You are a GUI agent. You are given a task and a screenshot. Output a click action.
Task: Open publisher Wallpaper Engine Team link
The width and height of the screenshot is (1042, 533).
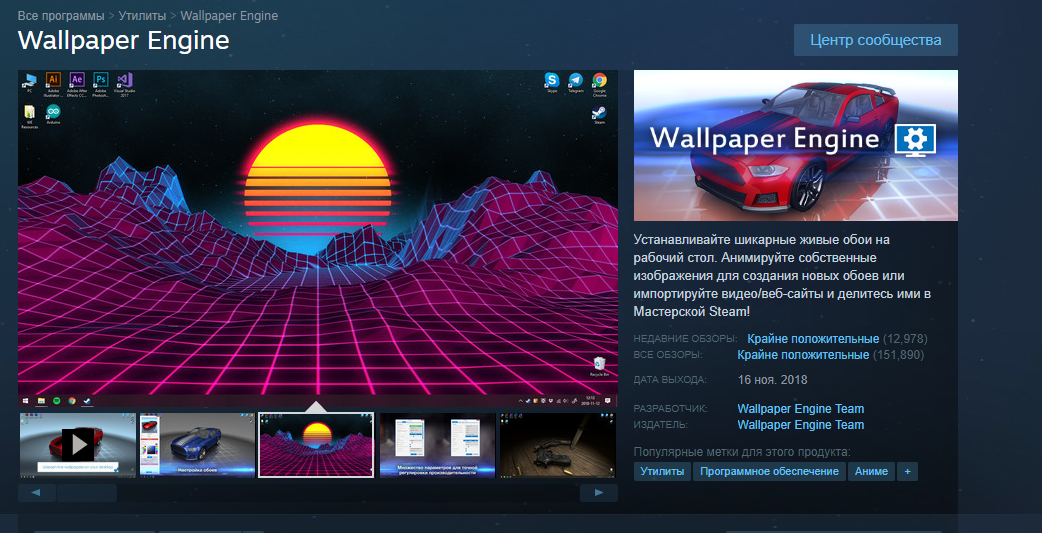click(x=801, y=425)
